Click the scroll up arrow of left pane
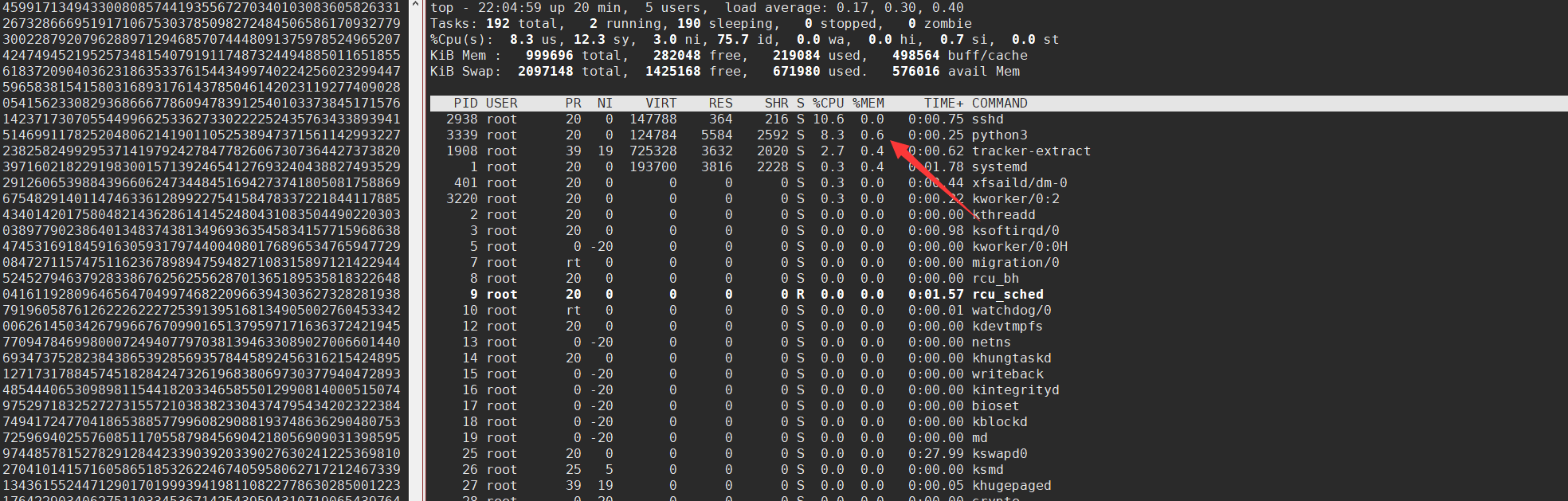1568x501 pixels. [415, 5]
